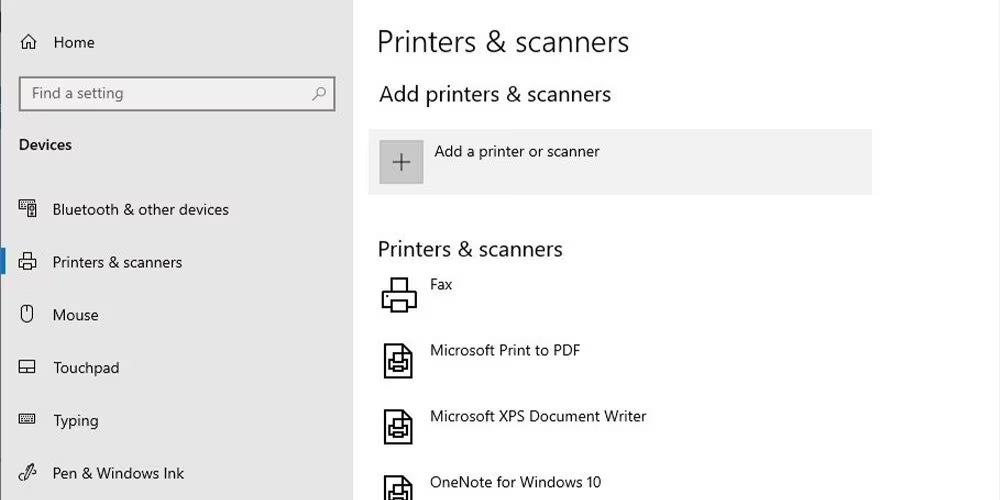Click the Find a setting search box
Viewport: 1000px width, 500px height.
(177, 94)
